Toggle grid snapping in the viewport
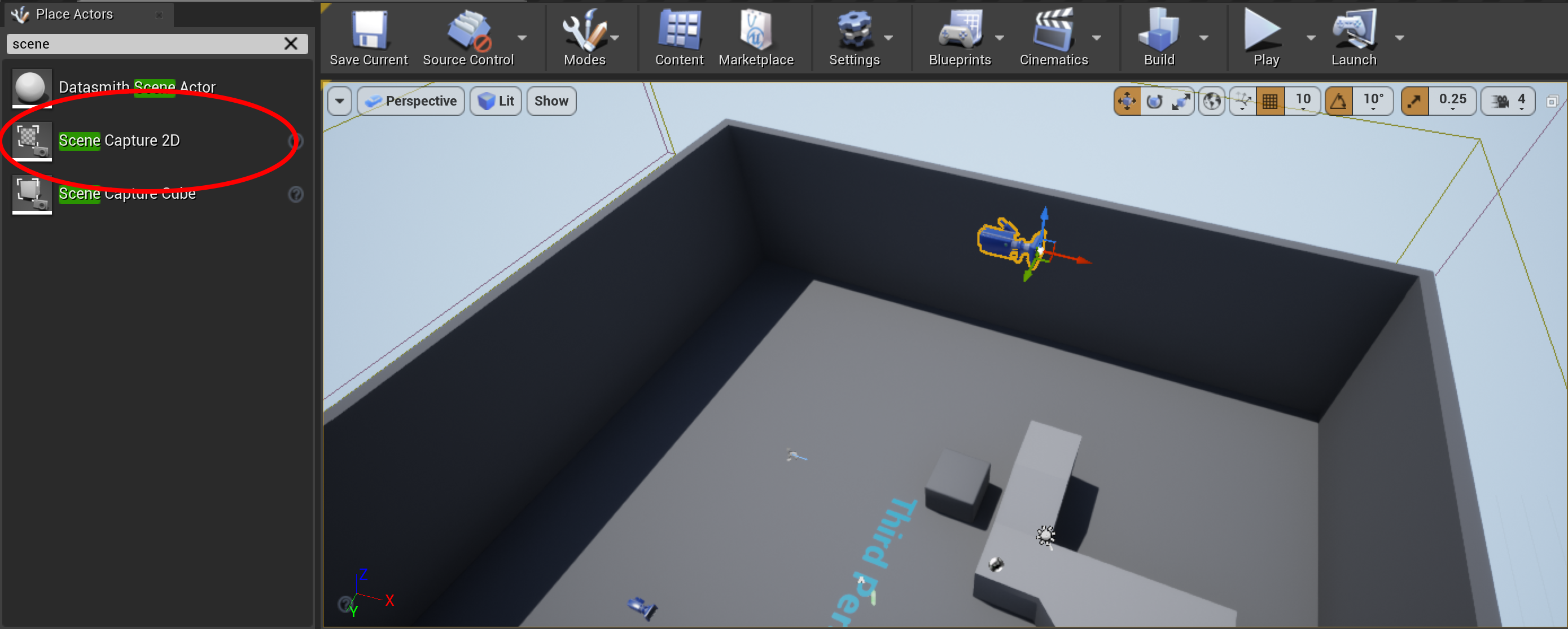 point(1271,101)
